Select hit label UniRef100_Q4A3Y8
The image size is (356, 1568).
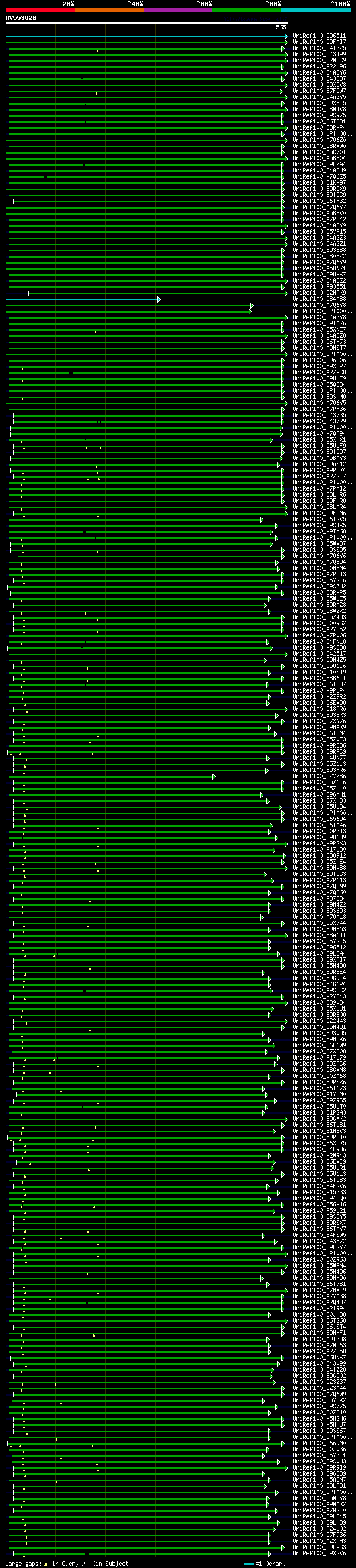(319, 317)
